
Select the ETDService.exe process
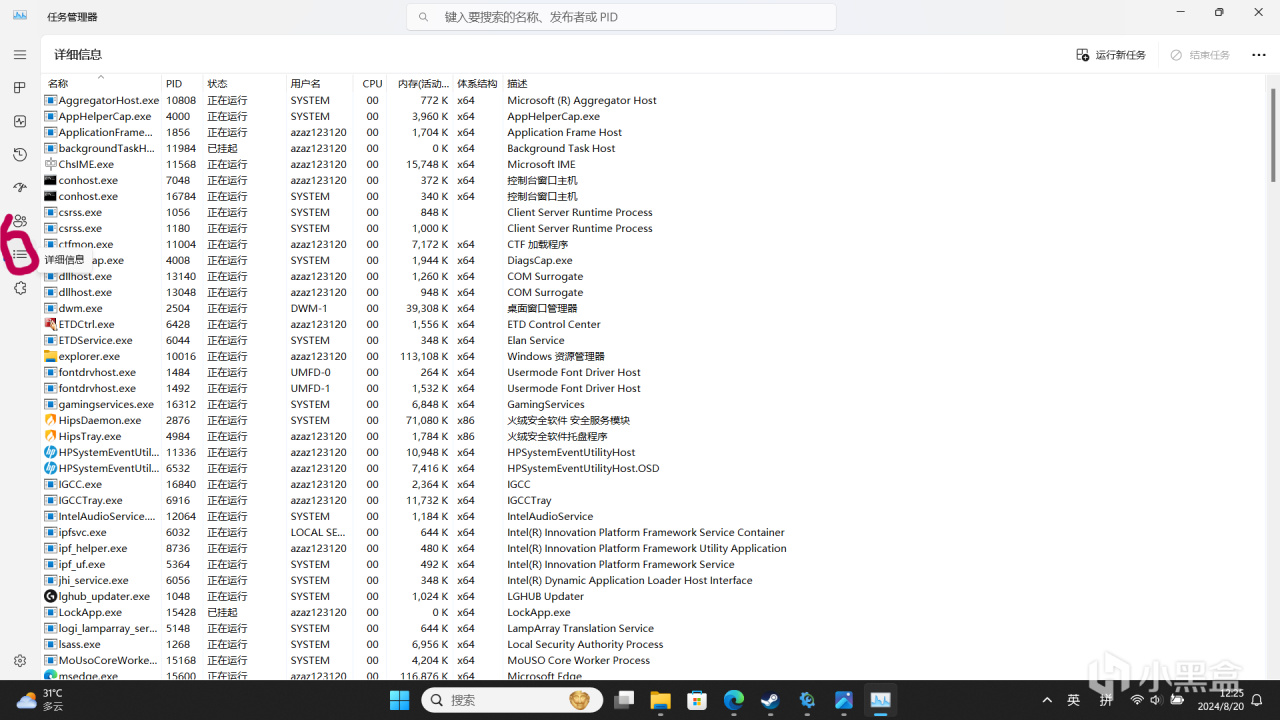pyautogui.click(x=95, y=340)
